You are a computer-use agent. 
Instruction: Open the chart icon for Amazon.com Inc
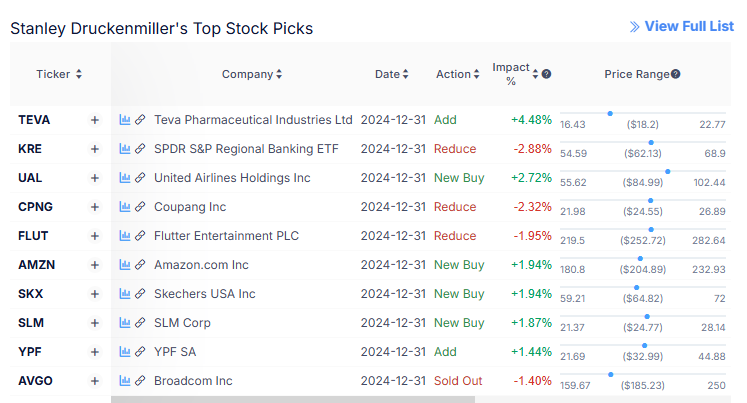pyautogui.click(x=125, y=265)
